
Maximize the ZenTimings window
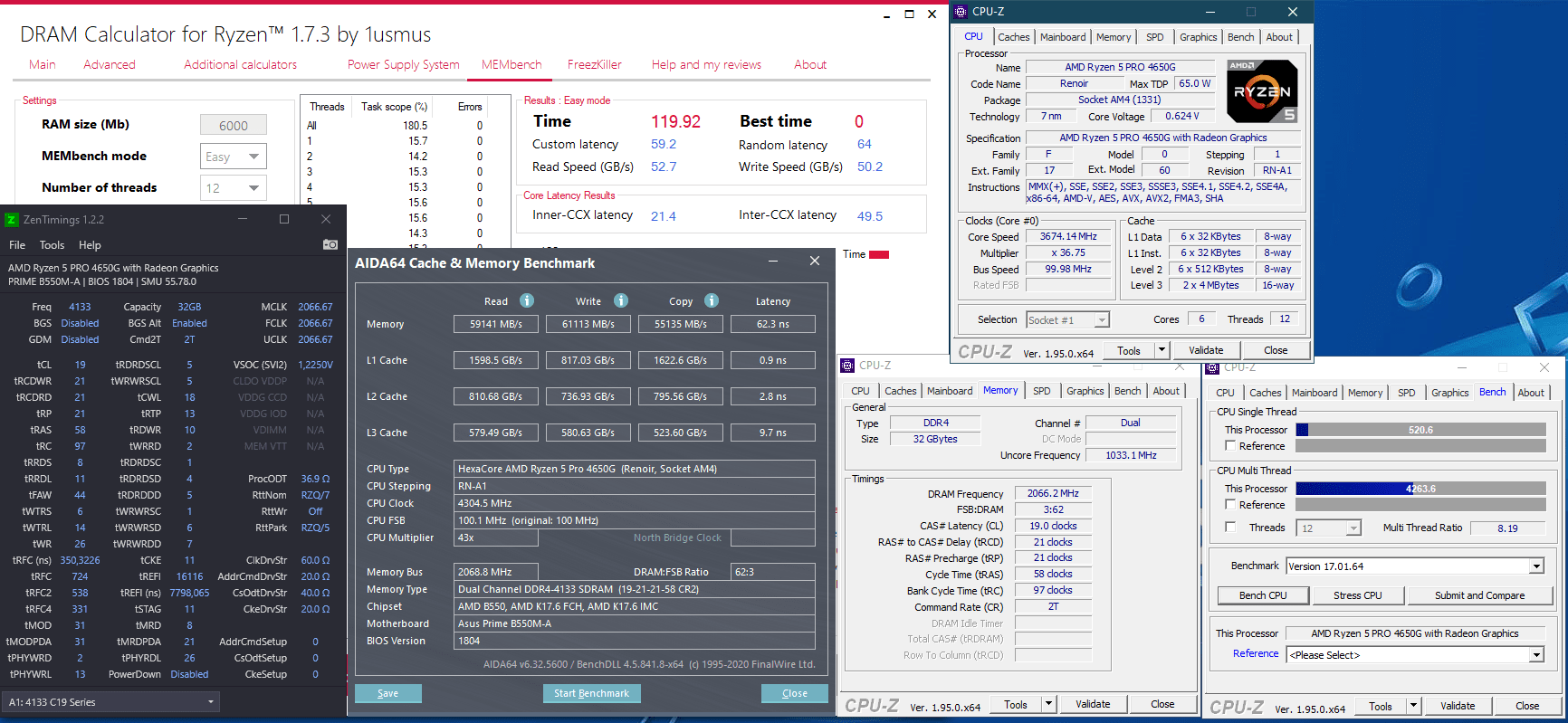(284, 220)
